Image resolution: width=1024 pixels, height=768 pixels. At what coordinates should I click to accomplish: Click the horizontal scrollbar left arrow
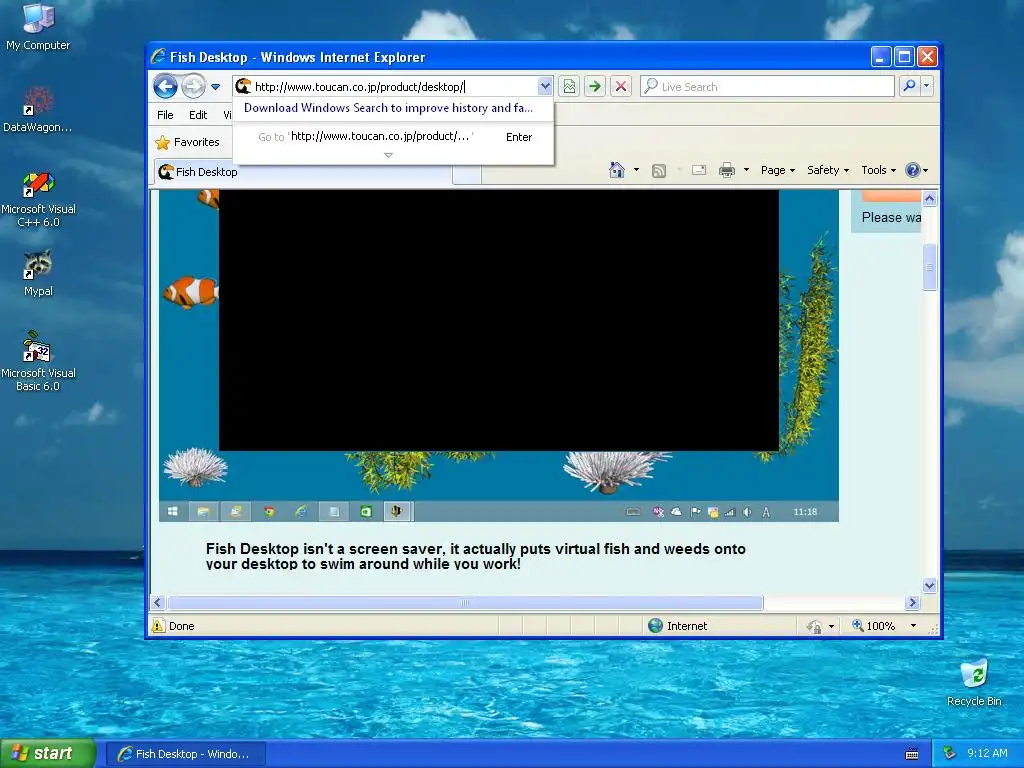coord(157,602)
